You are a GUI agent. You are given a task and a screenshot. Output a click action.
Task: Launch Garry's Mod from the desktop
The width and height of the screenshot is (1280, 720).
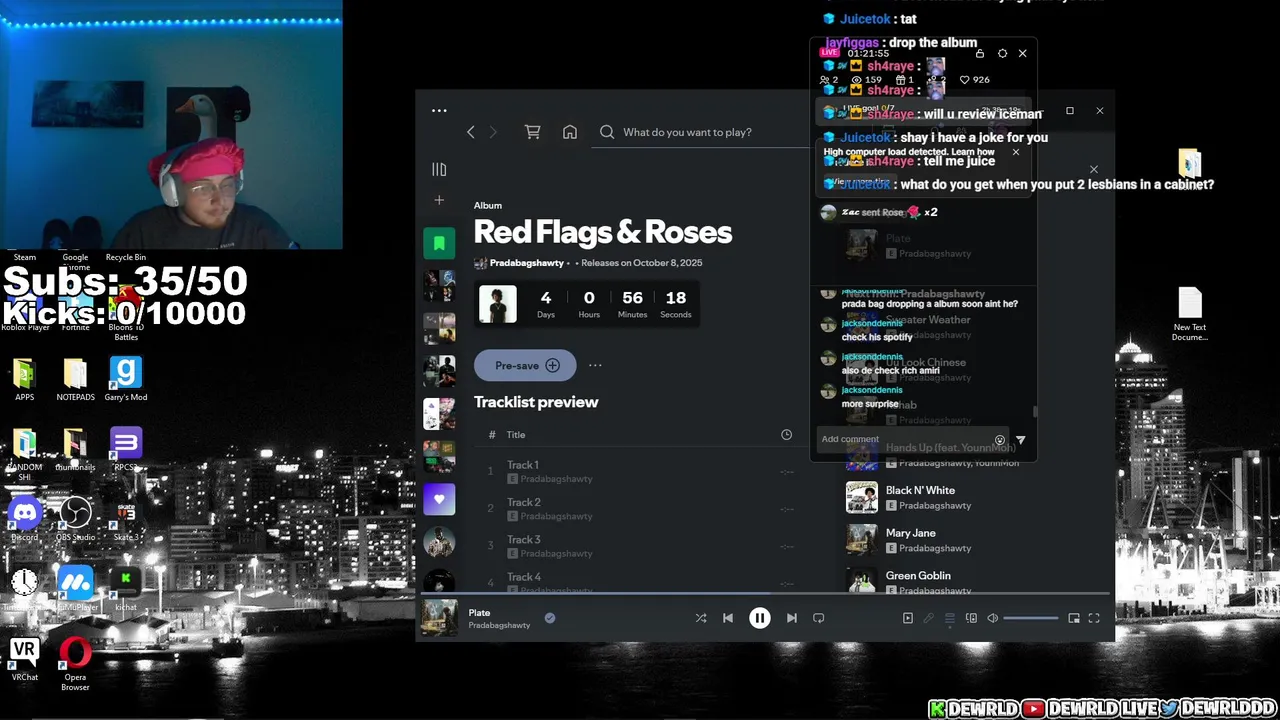tap(126, 378)
